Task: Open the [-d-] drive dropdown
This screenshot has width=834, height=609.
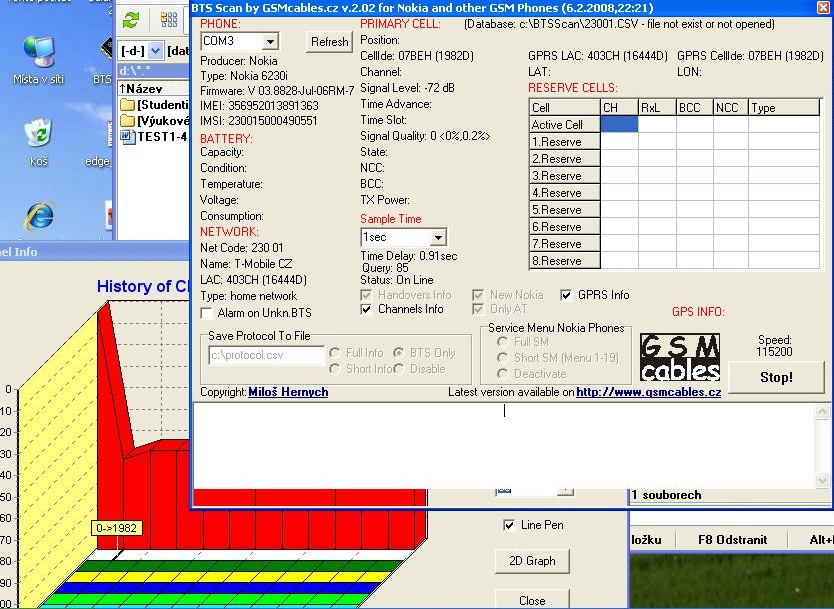Action: (x=155, y=51)
